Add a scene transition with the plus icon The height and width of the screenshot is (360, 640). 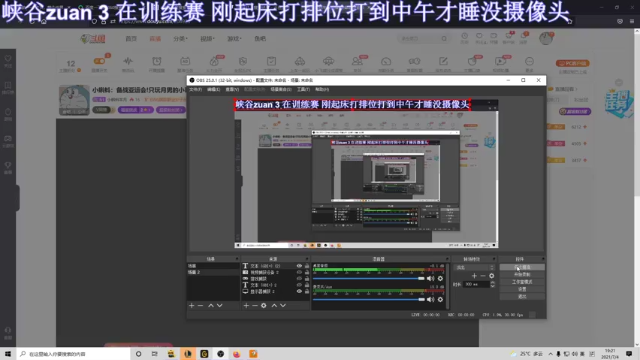(474, 276)
